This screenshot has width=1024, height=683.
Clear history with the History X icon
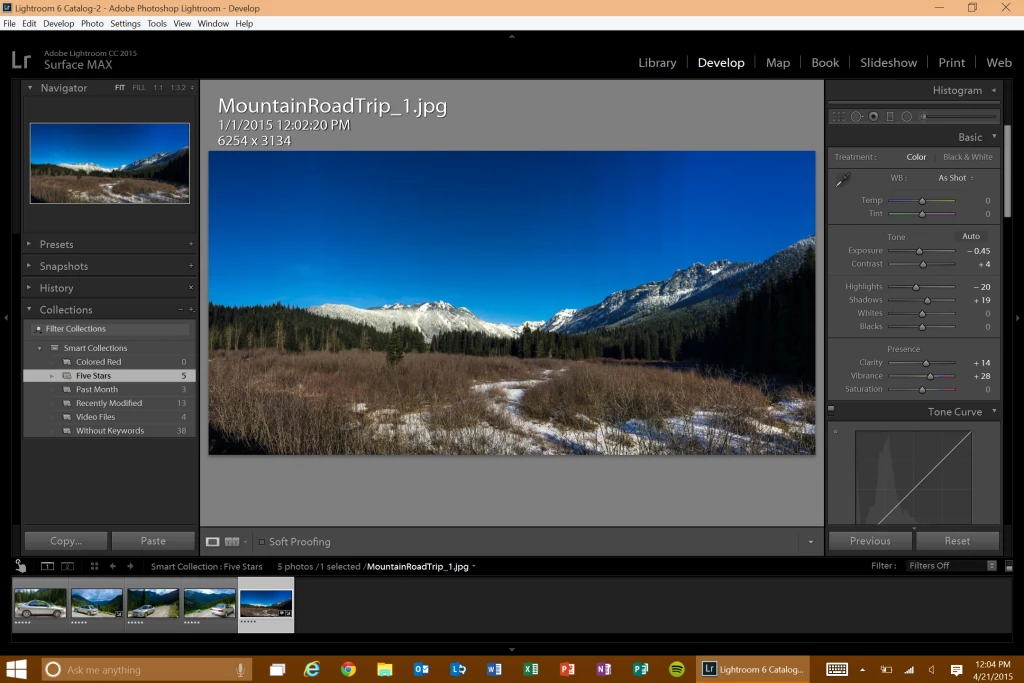191,287
